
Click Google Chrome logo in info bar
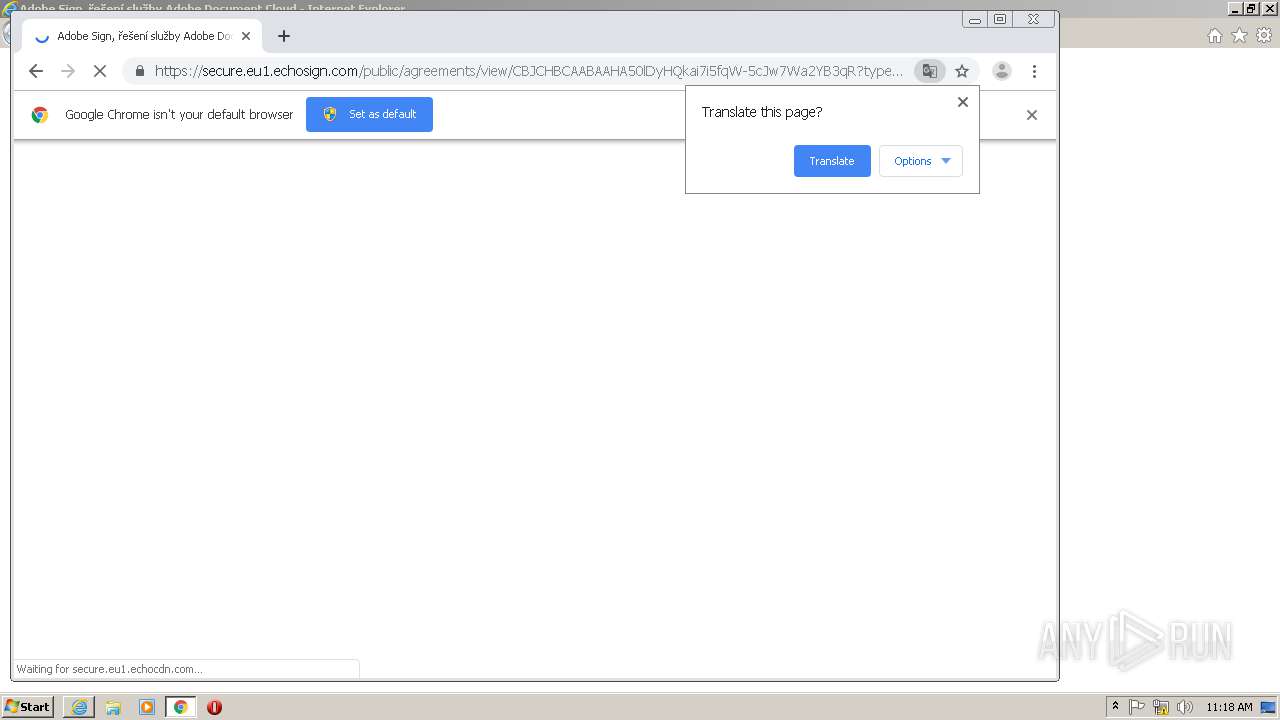click(40, 115)
